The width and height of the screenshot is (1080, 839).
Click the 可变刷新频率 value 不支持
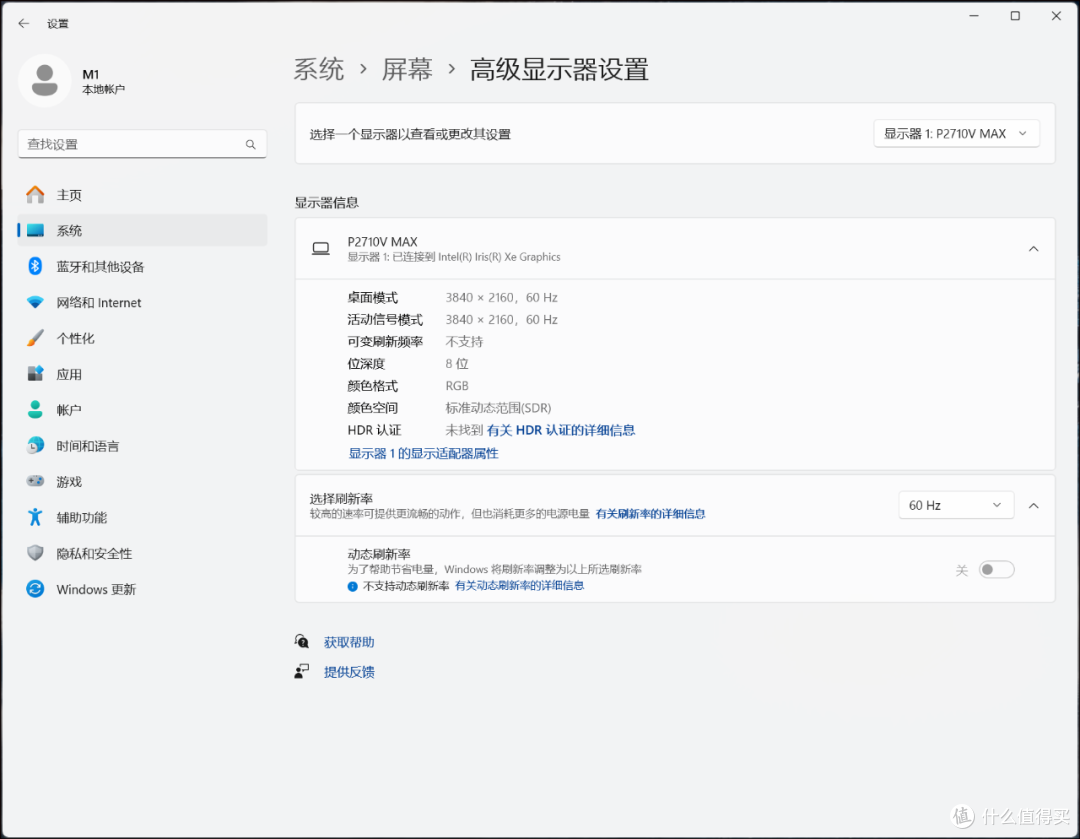pos(464,342)
